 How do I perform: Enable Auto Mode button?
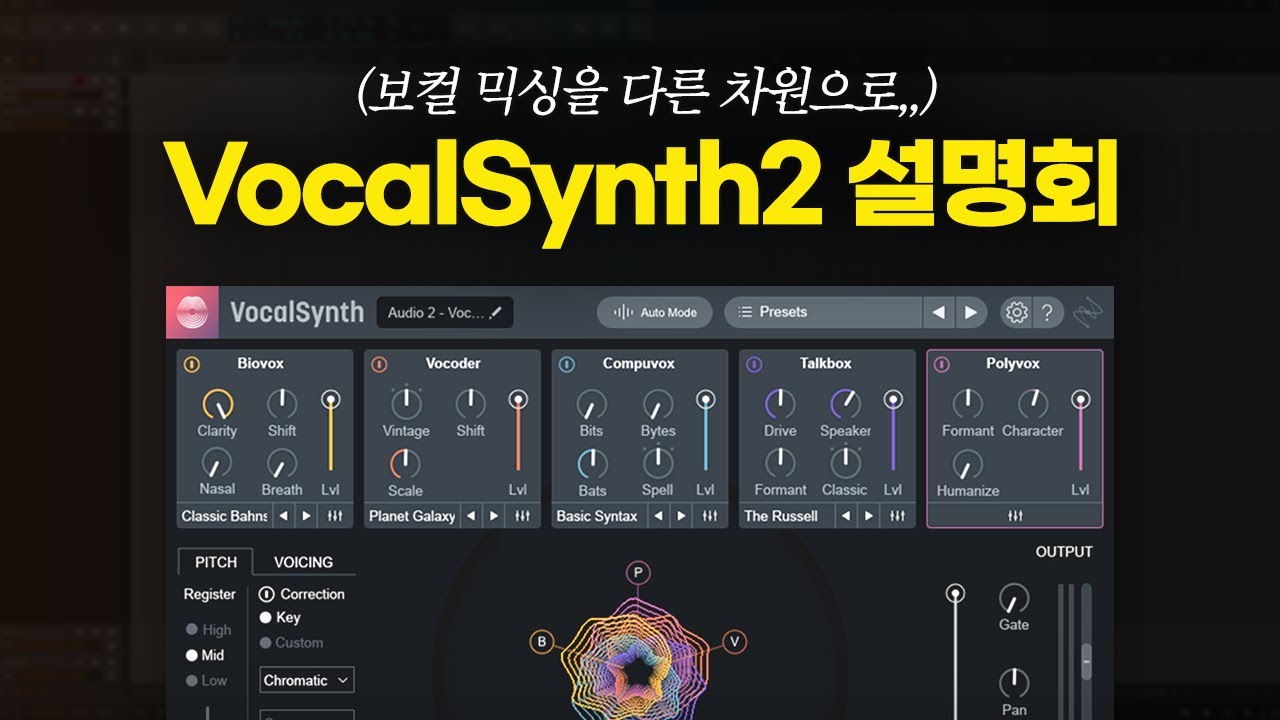coord(655,312)
